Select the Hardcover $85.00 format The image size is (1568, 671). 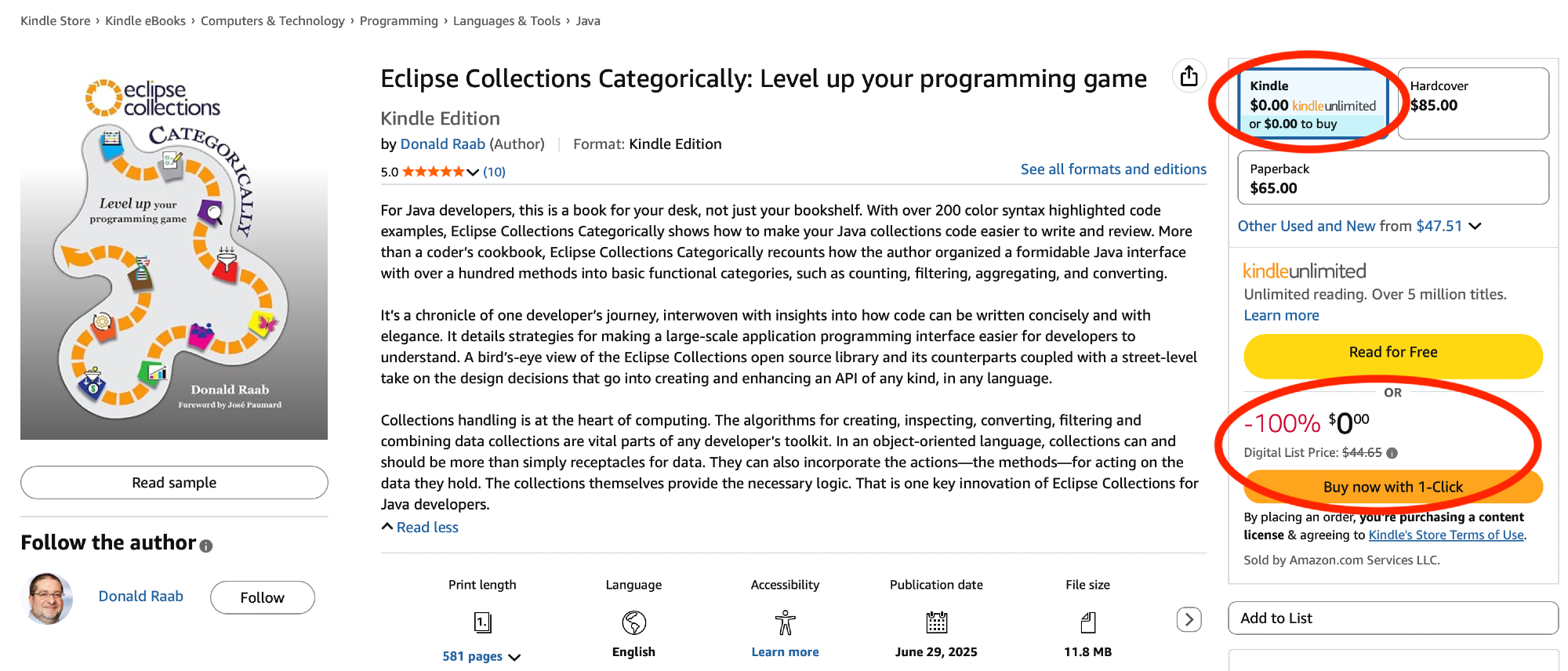point(1472,103)
